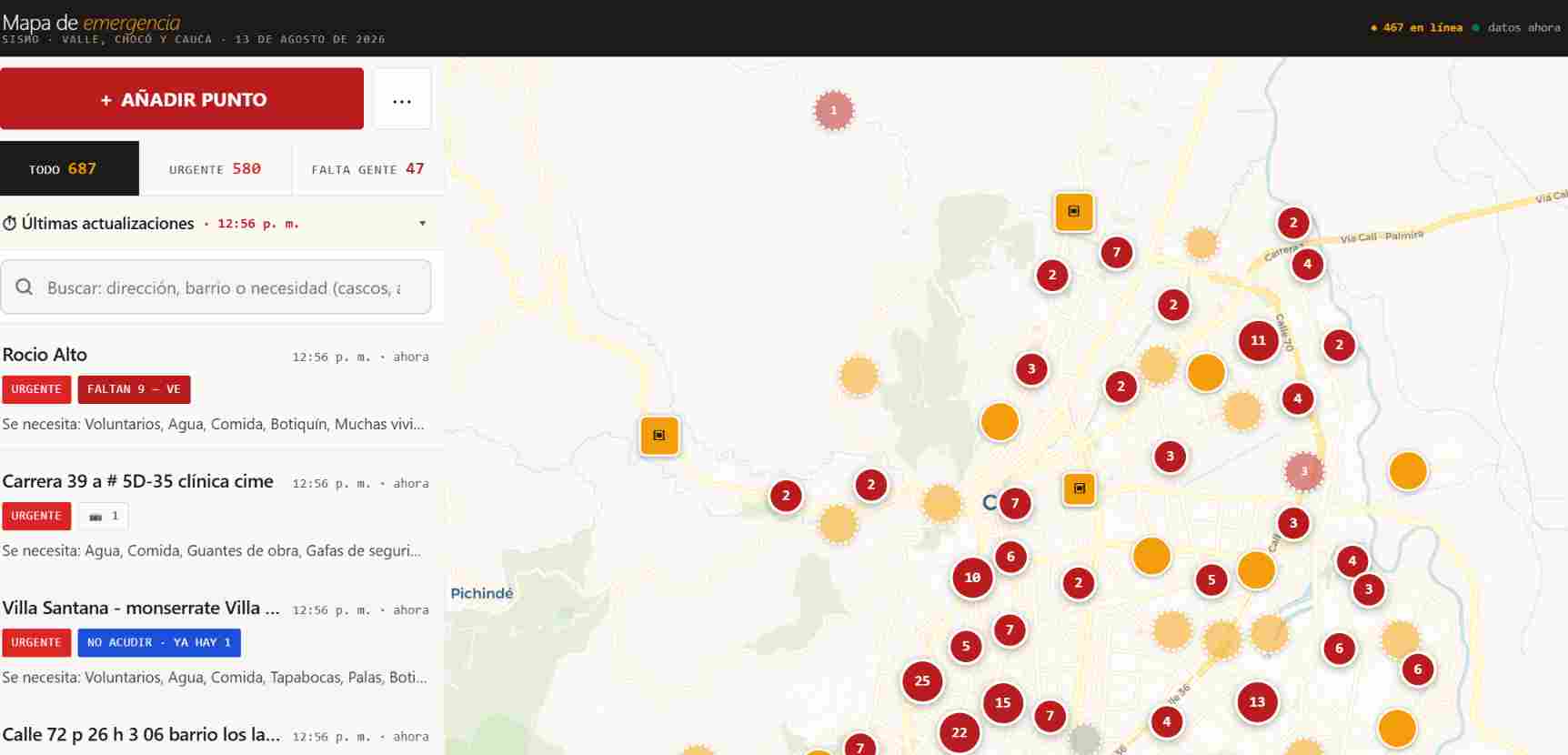Click the 'datos ahora' status indicator

click(1516, 27)
